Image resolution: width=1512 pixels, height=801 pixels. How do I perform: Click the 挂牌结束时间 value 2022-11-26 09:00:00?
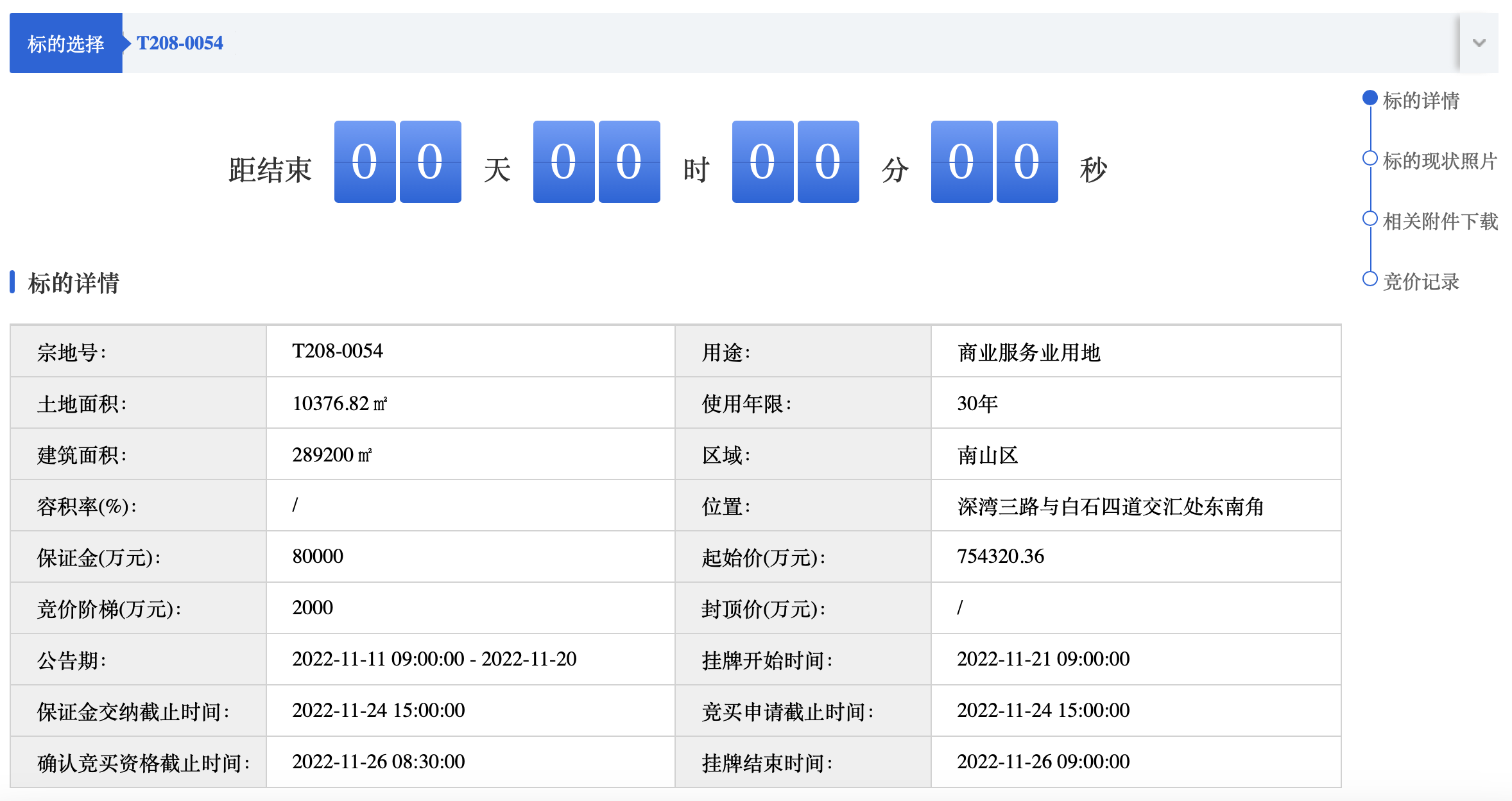tap(1043, 761)
